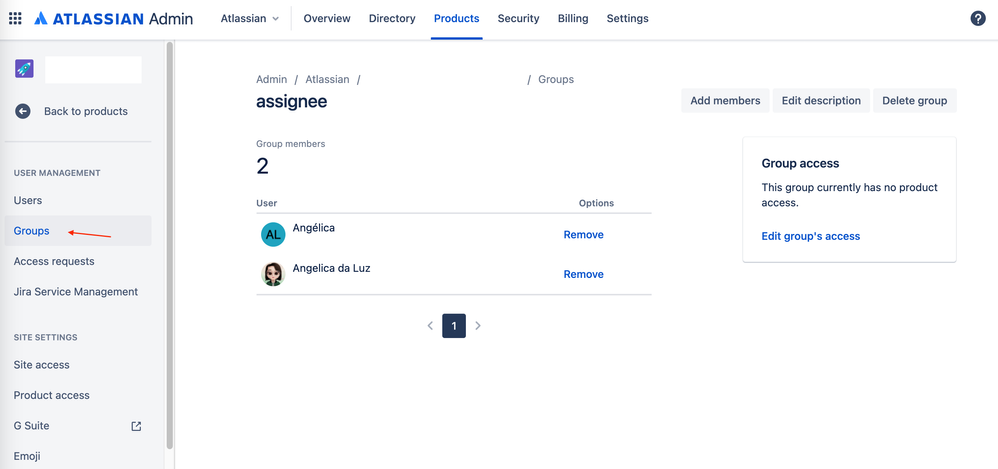Open Users in the sidebar
The width and height of the screenshot is (998, 469).
[x=78, y=200]
